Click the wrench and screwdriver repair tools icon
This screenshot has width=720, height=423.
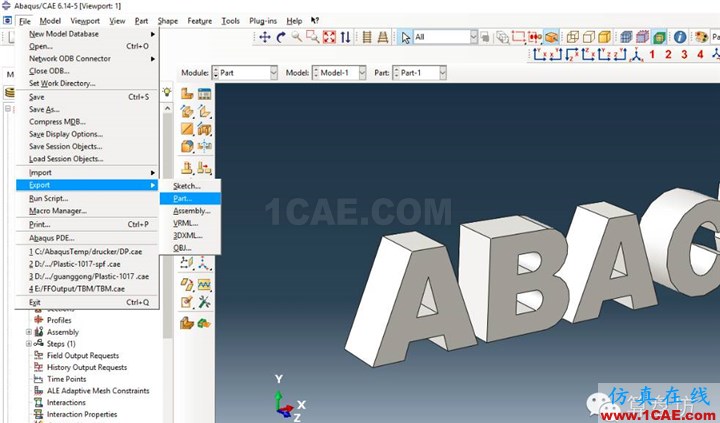click(x=204, y=302)
